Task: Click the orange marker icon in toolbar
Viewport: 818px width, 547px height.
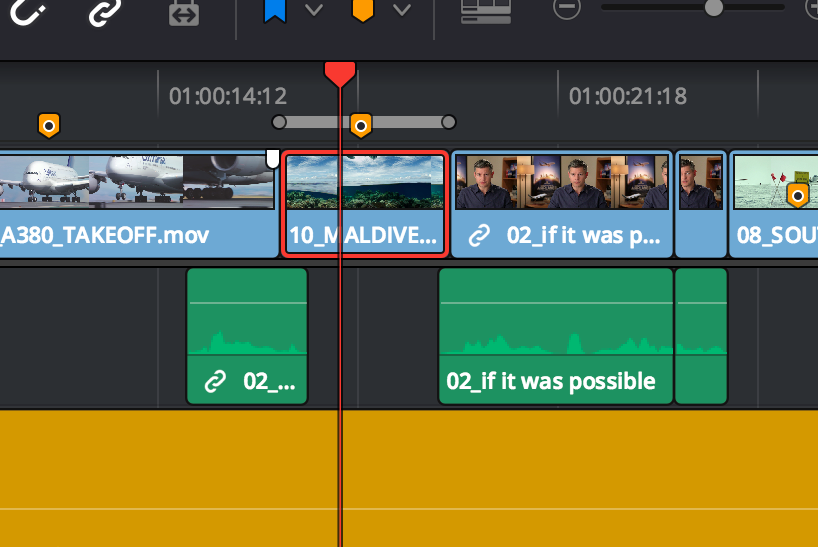Action: 363,10
